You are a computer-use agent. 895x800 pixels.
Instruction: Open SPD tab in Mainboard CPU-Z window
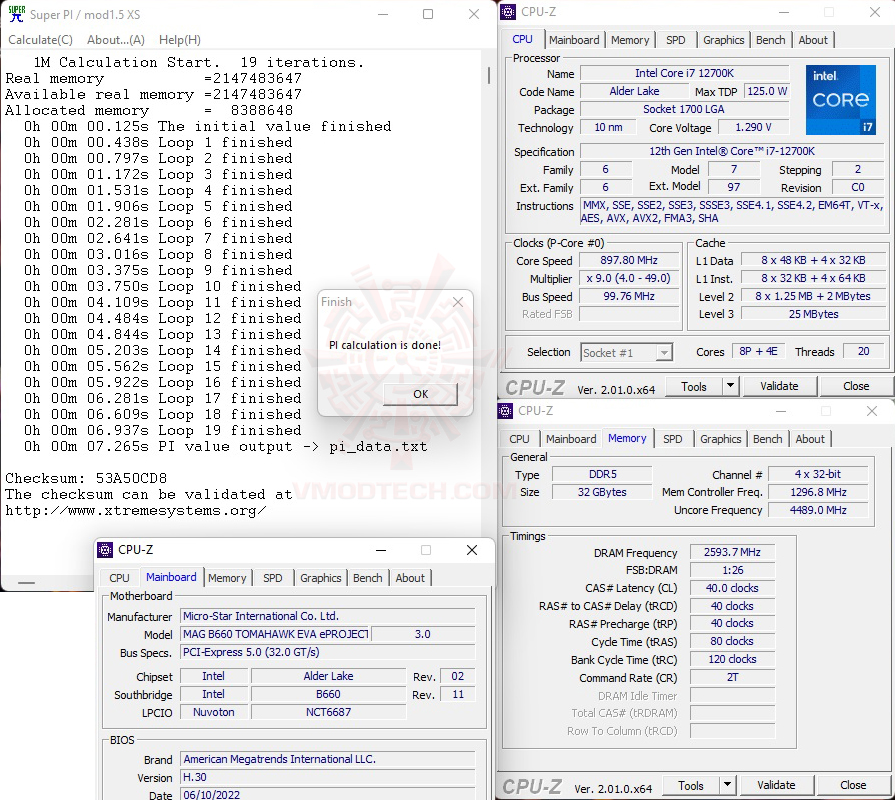point(273,578)
